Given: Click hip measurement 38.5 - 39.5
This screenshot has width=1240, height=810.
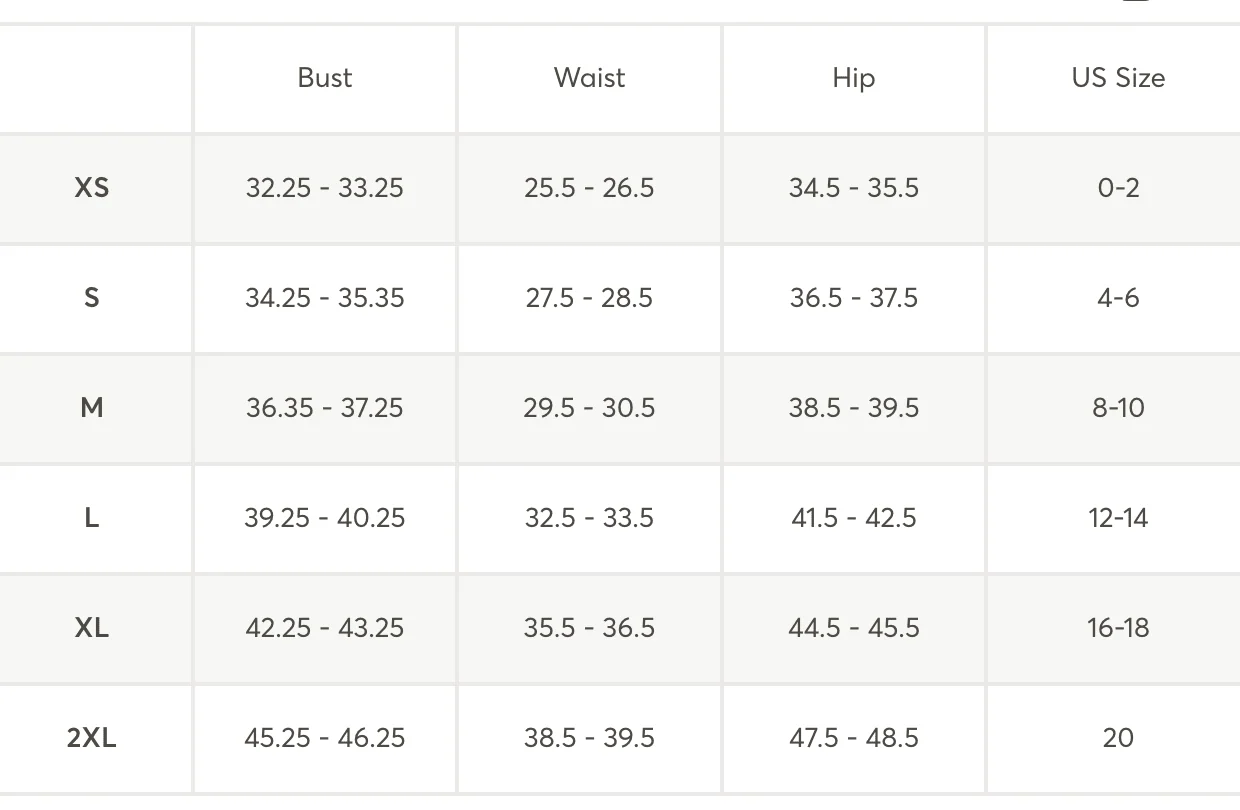Looking at the screenshot, I should click(x=853, y=408).
